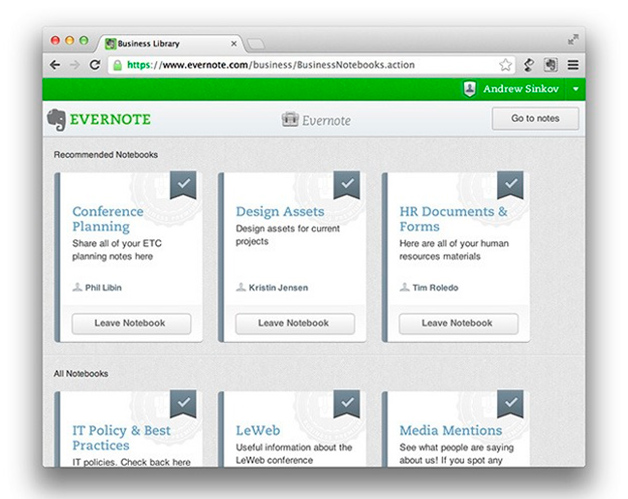The width and height of the screenshot is (628, 499).
Task: Minimize the window with the yellow button
Action: click(69, 40)
